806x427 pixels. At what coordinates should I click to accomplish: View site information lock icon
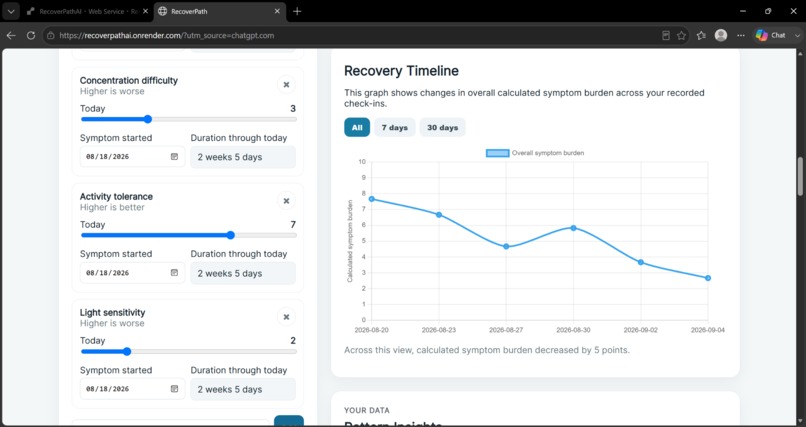(x=50, y=35)
